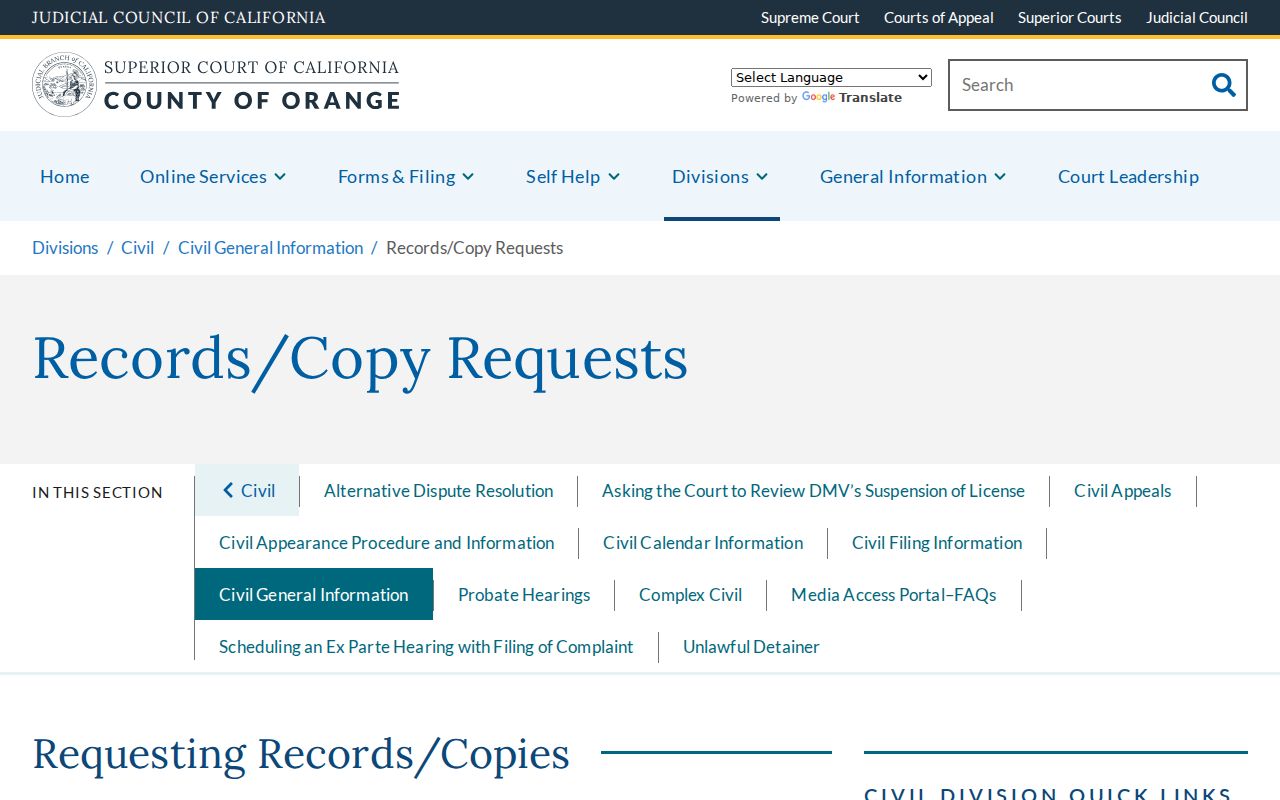The width and height of the screenshot is (1280, 800).
Task: Open the Unlawful Detainer link
Action: [x=751, y=646]
